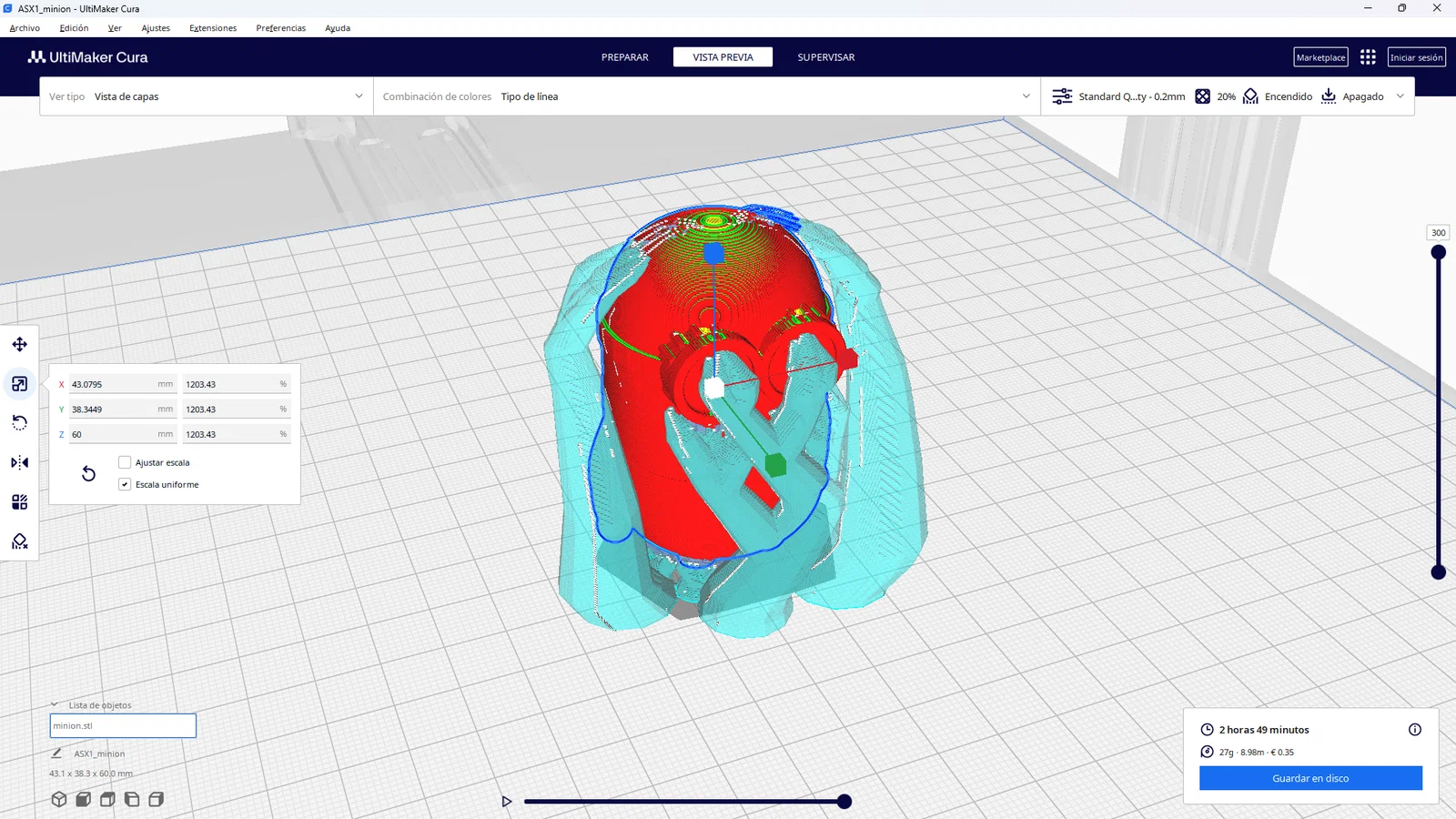Open the Ver menu
Image resolution: width=1456 pixels, height=819 pixels.
(115, 27)
